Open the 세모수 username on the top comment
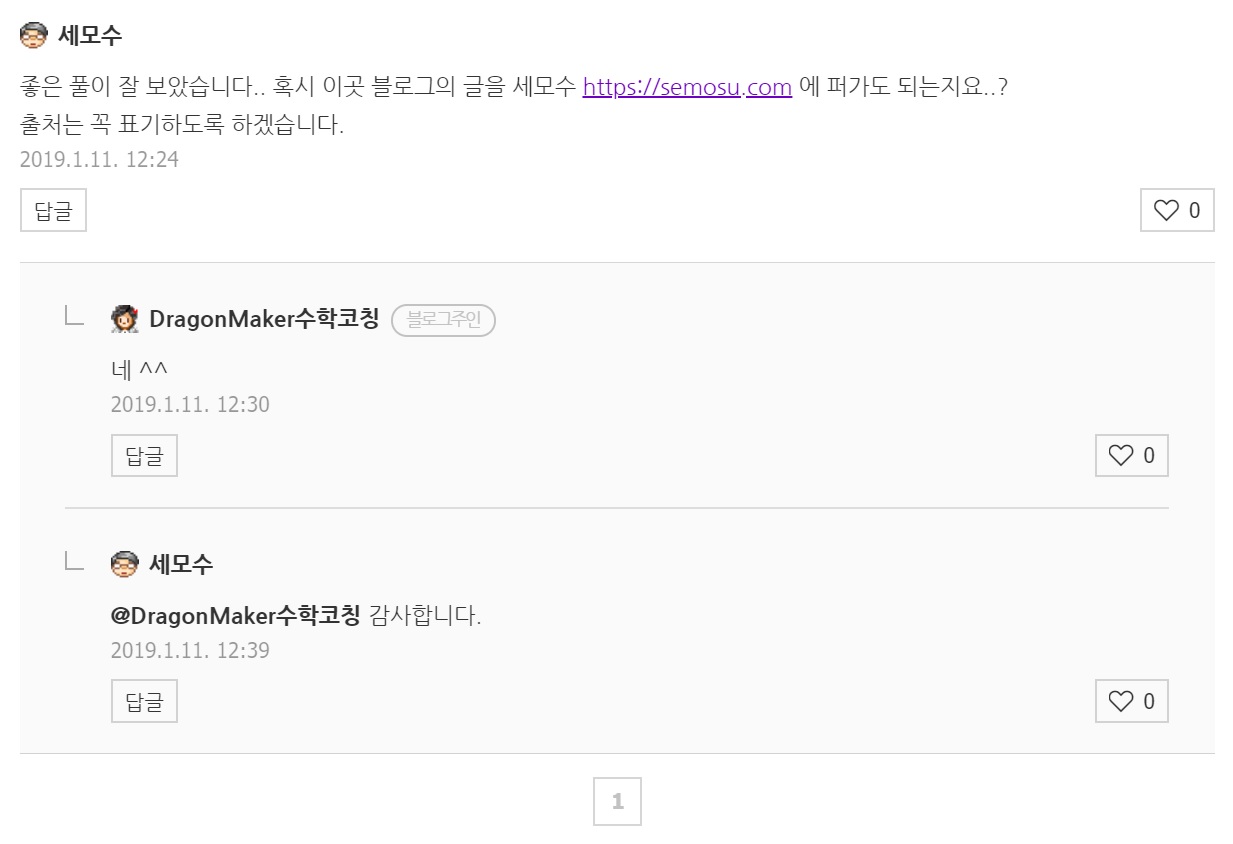Viewport: 1233px width, 844px height. pyautogui.click(x=90, y=36)
